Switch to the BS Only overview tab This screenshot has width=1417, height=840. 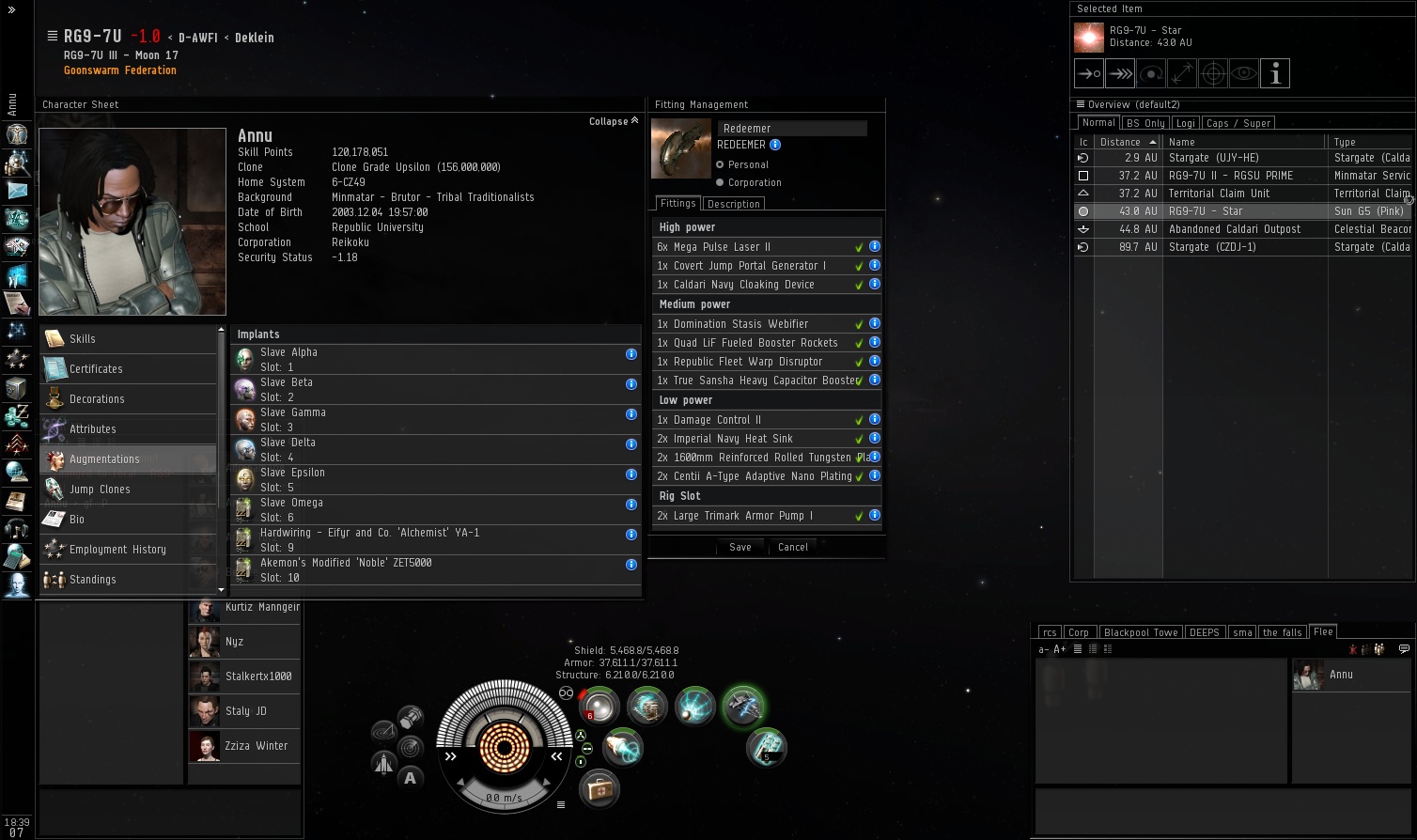coord(1145,123)
